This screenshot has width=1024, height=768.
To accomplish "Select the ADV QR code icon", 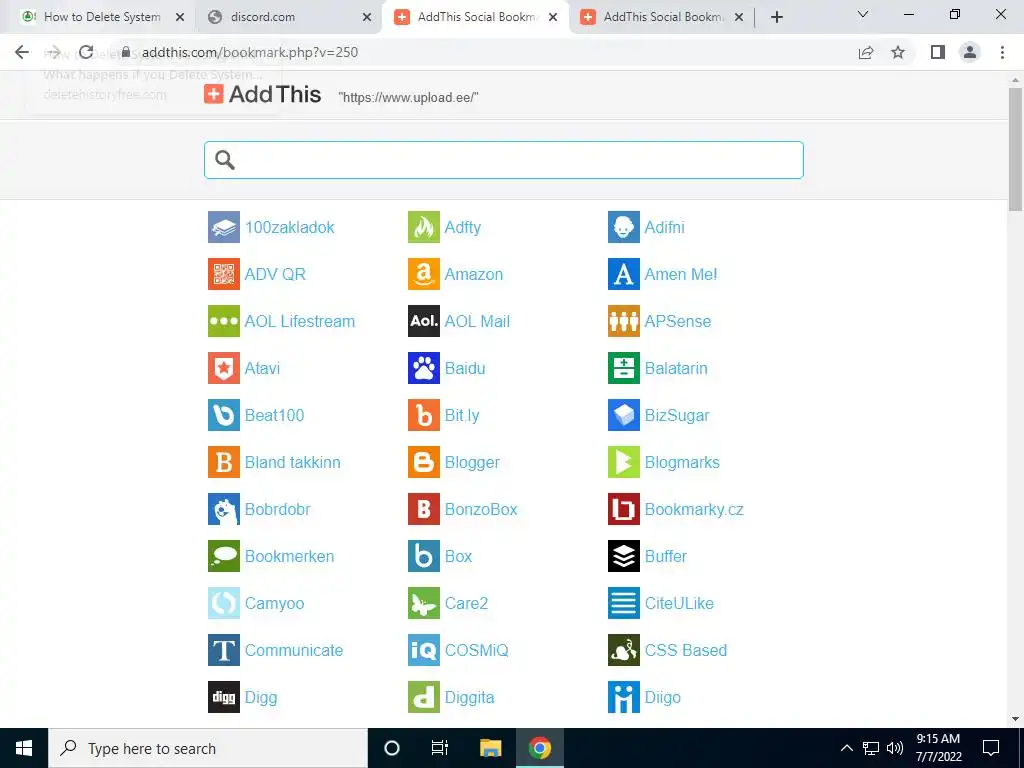I will click(223, 274).
